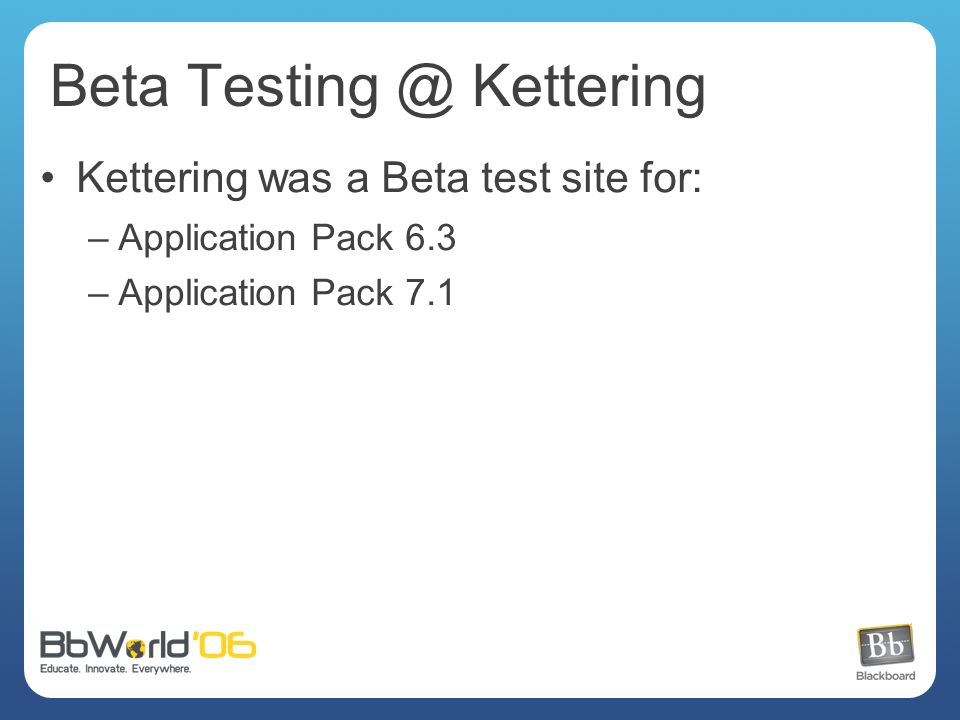This screenshot has width=960, height=720.
Task: Click the yellow '06 in the logo
Action: (x=223, y=645)
